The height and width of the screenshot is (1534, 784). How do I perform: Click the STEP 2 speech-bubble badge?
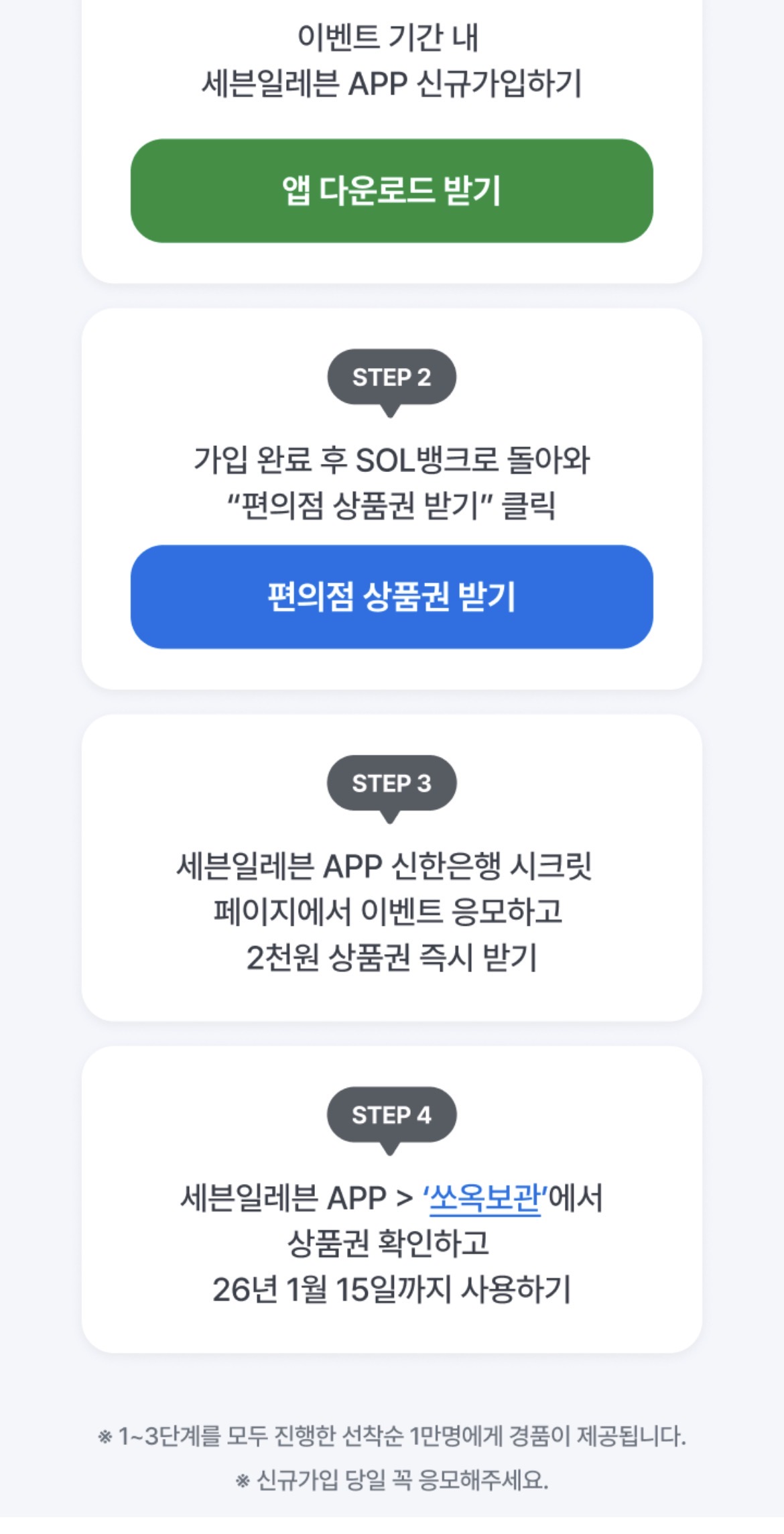(x=391, y=377)
